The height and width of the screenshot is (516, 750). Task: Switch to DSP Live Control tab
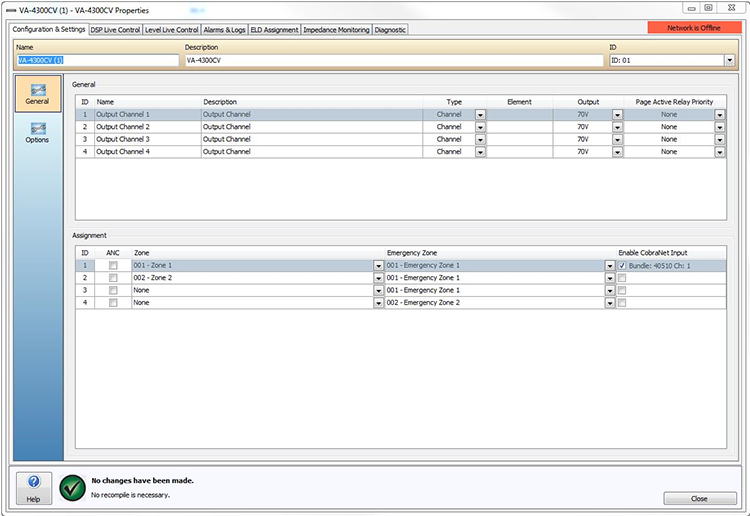click(x=115, y=30)
